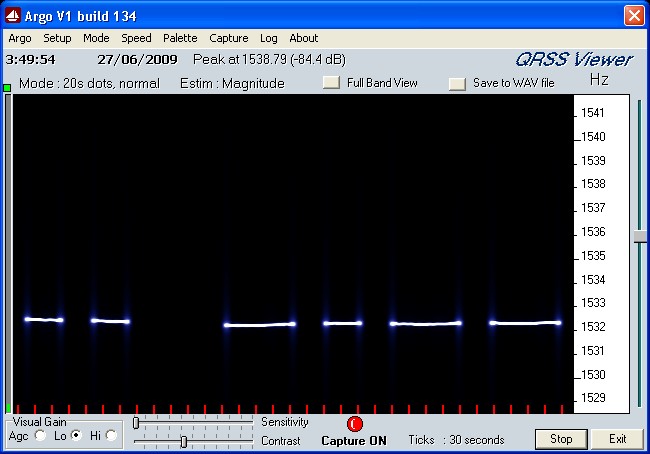Screen dimensions: 650x454
Task: Toggle the Full Band View checkbox
Action: tap(331, 83)
